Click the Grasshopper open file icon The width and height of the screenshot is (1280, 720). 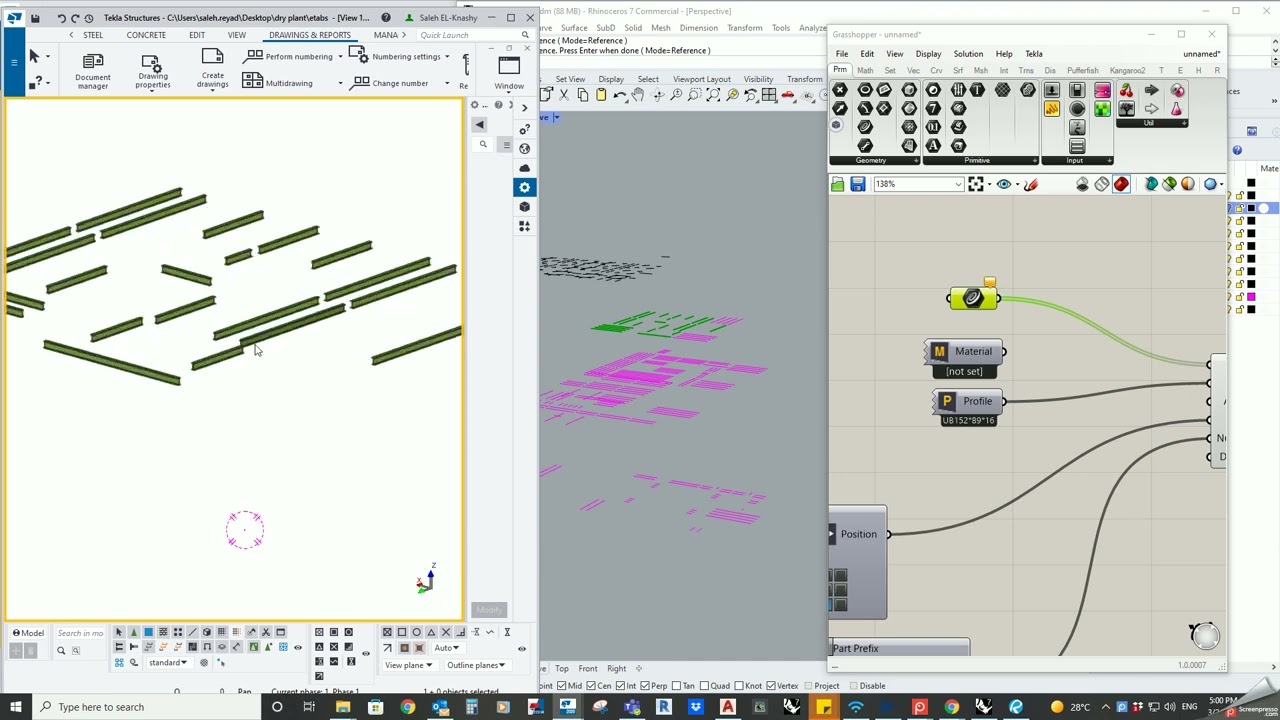pyautogui.click(x=837, y=184)
